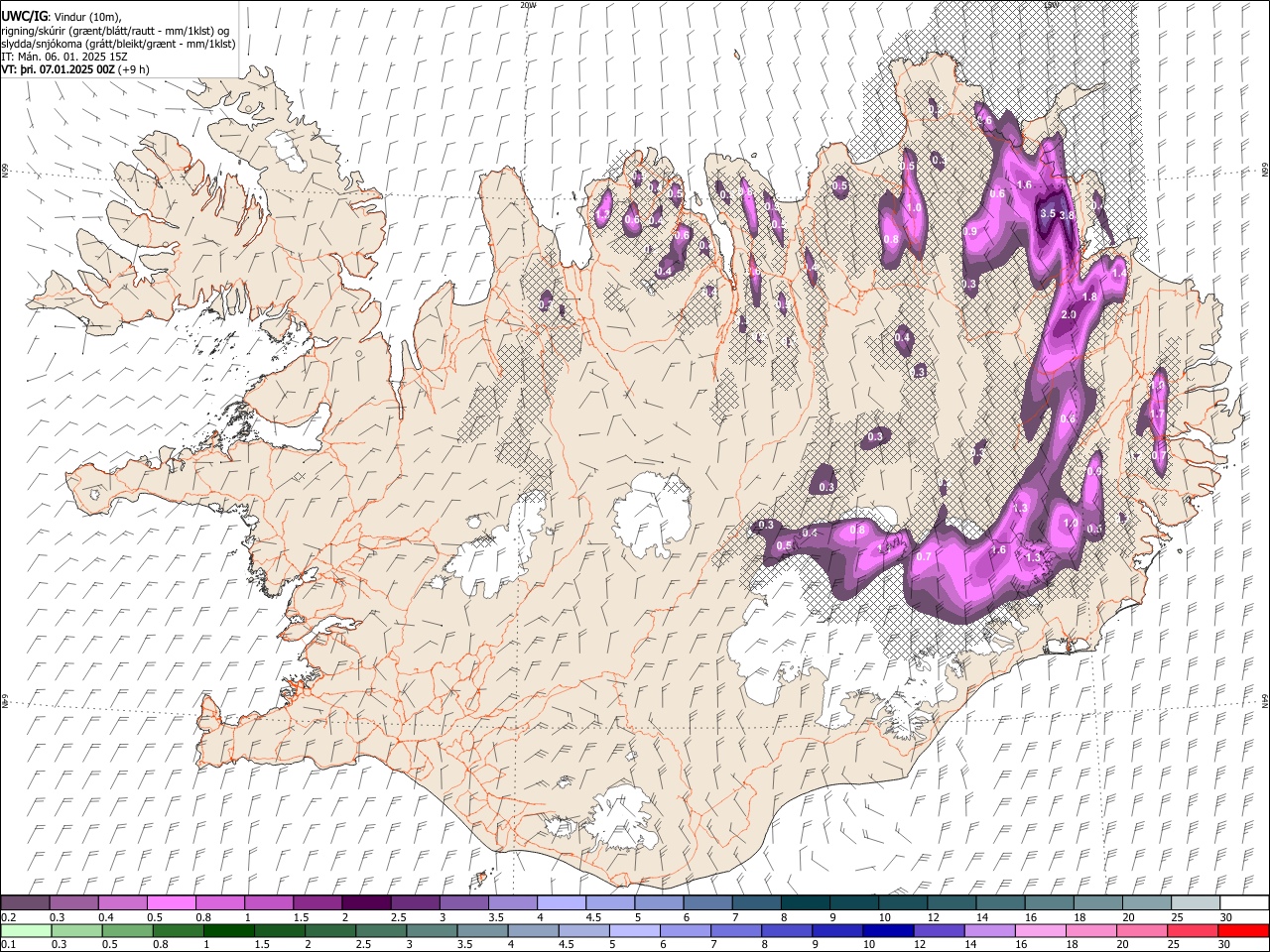This screenshot has width=1270, height=952.
Task: Click the '1.8' snowfall value on the map
Action: pos(1089,297)
